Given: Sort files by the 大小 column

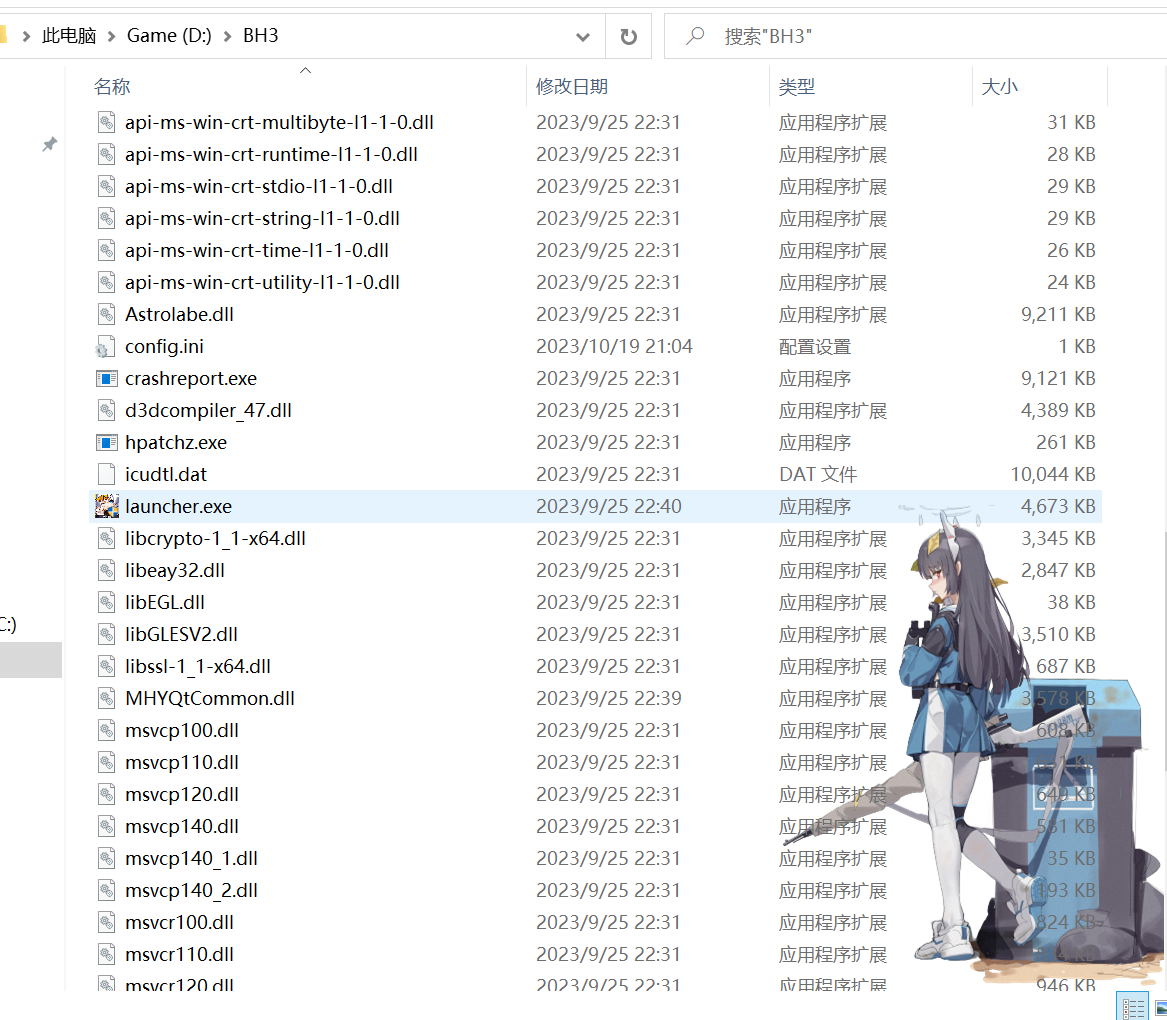Looking at the screenshot, I should click(x=999, y=86).
